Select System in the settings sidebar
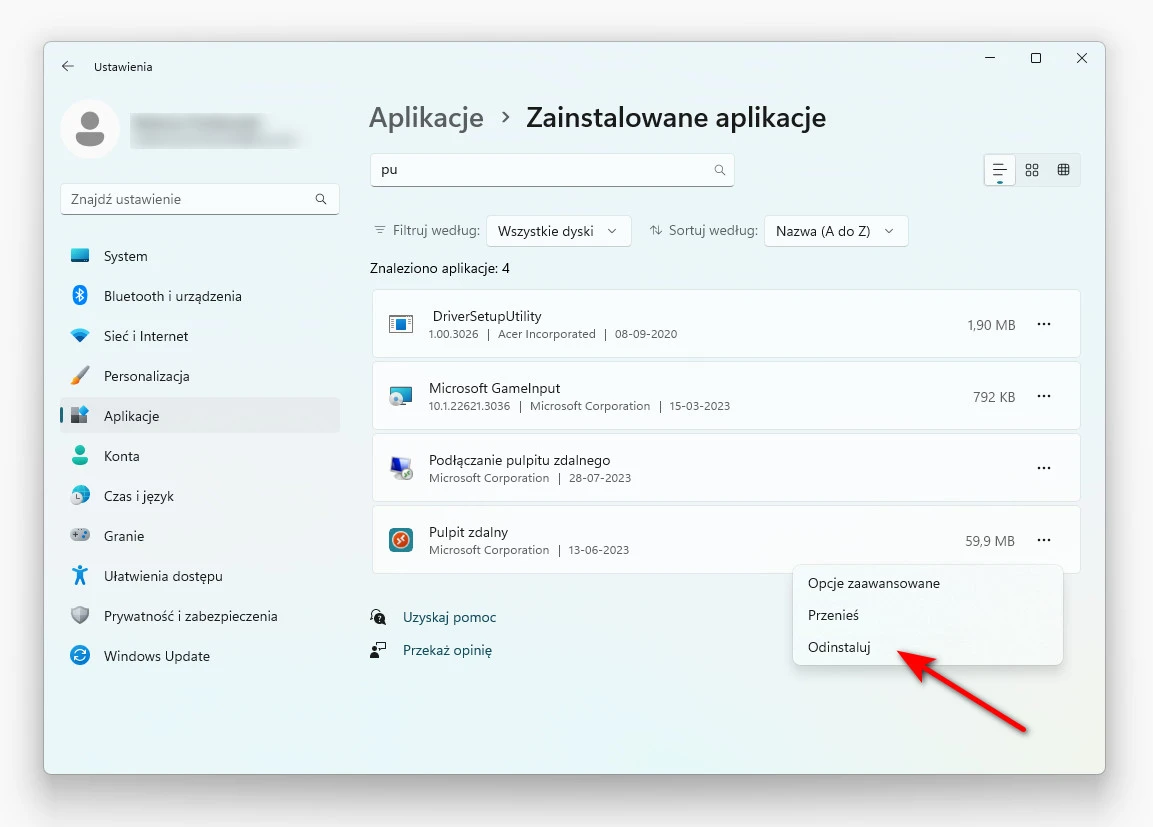Screen dimensions: 1153x827 click(x=125, y=256)
